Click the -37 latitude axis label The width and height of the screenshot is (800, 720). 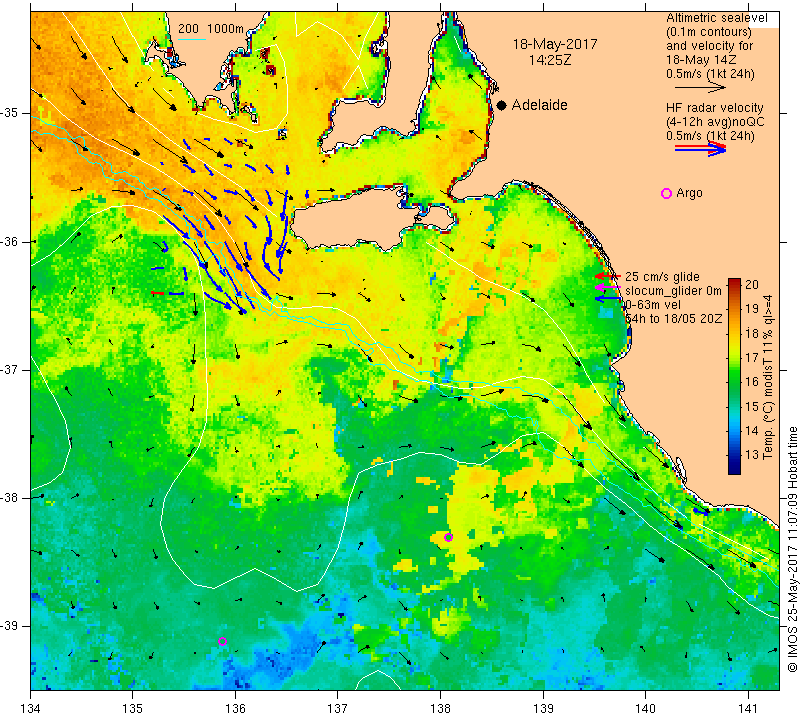click(10, 369)
